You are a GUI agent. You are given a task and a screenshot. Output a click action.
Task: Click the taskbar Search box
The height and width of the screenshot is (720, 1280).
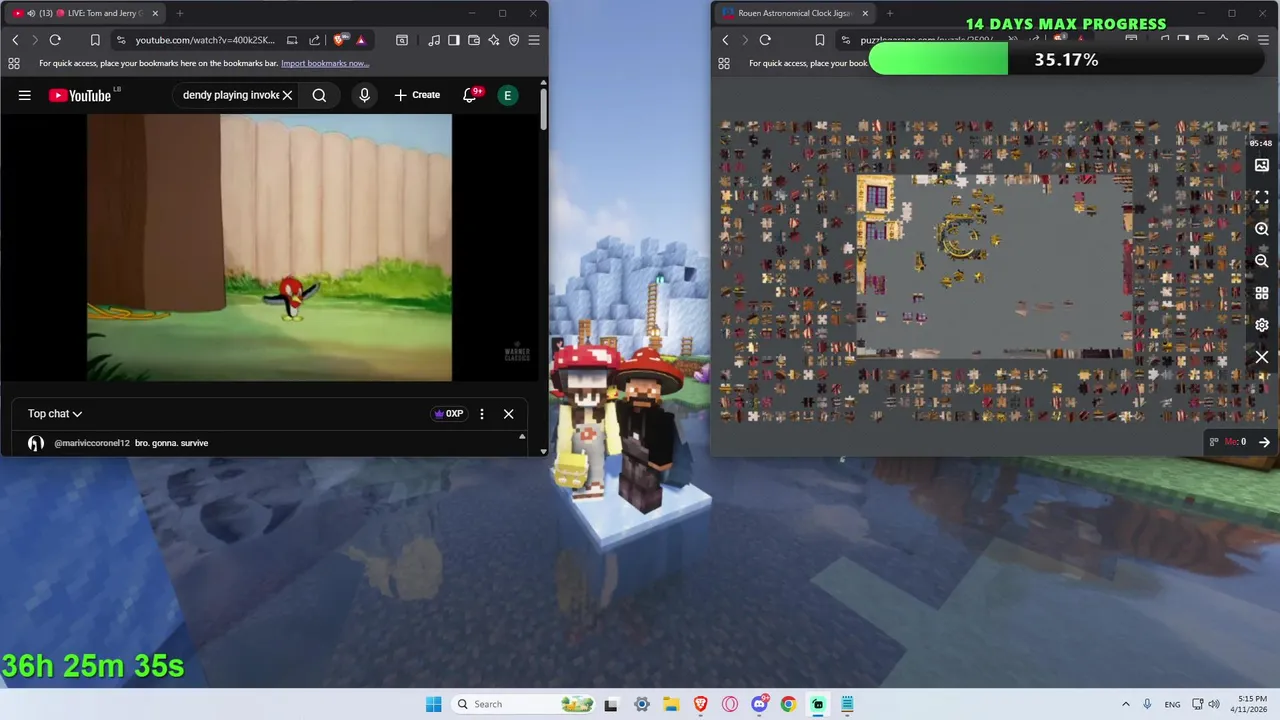(x=523, y=704)
